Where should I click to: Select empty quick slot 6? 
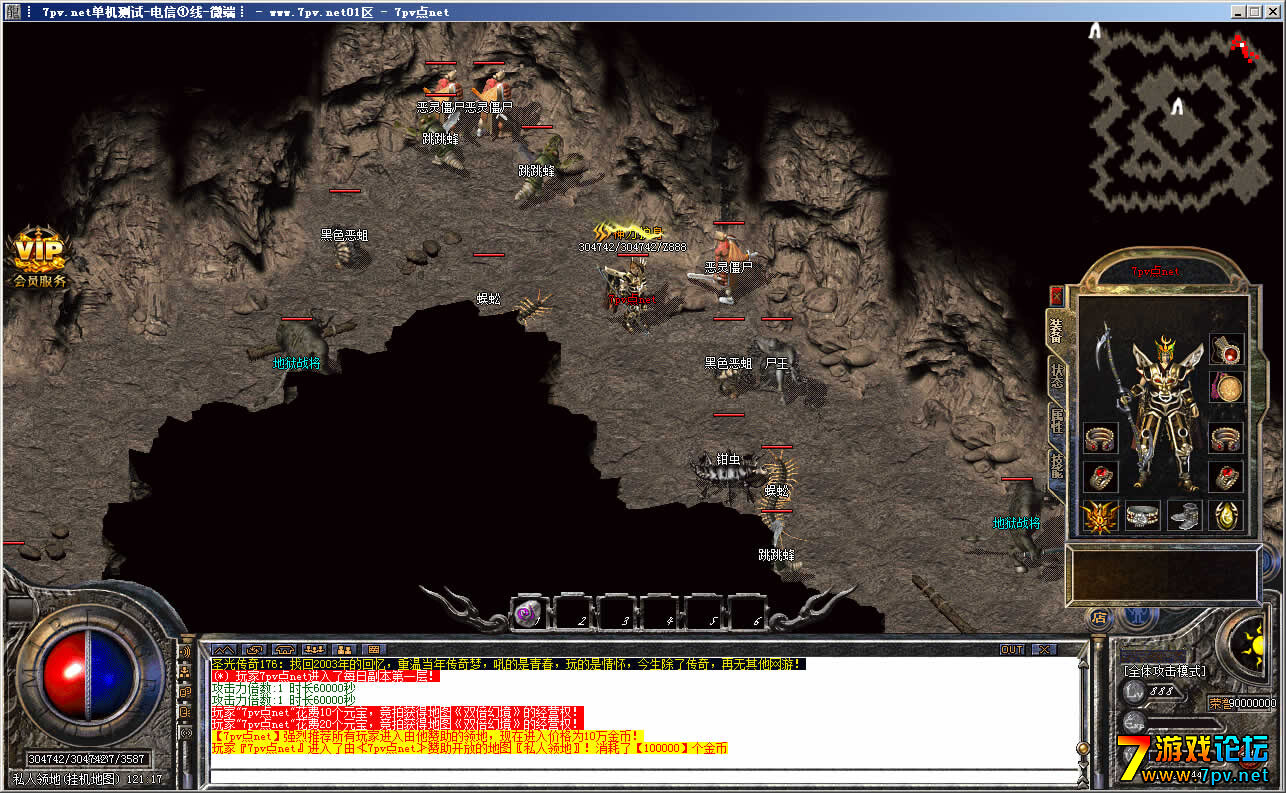[x=747, y=612]
